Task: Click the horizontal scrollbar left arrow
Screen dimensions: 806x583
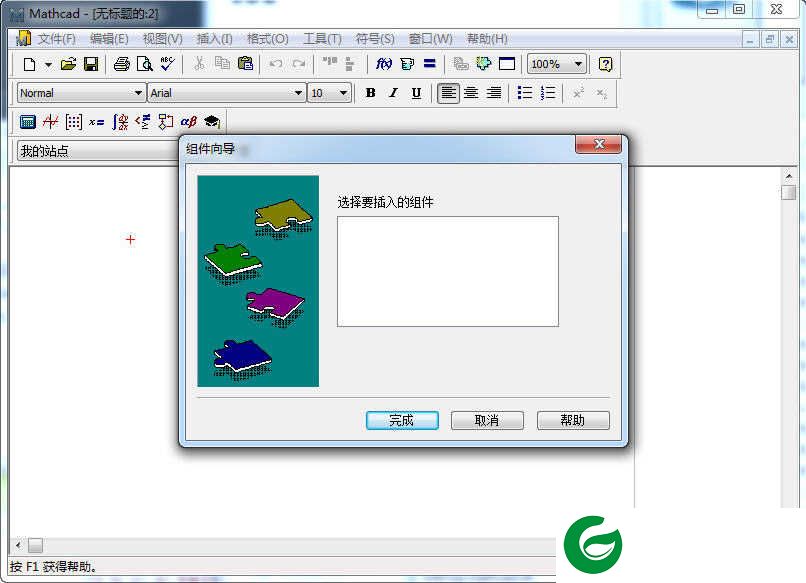Action: pos(18,545)
